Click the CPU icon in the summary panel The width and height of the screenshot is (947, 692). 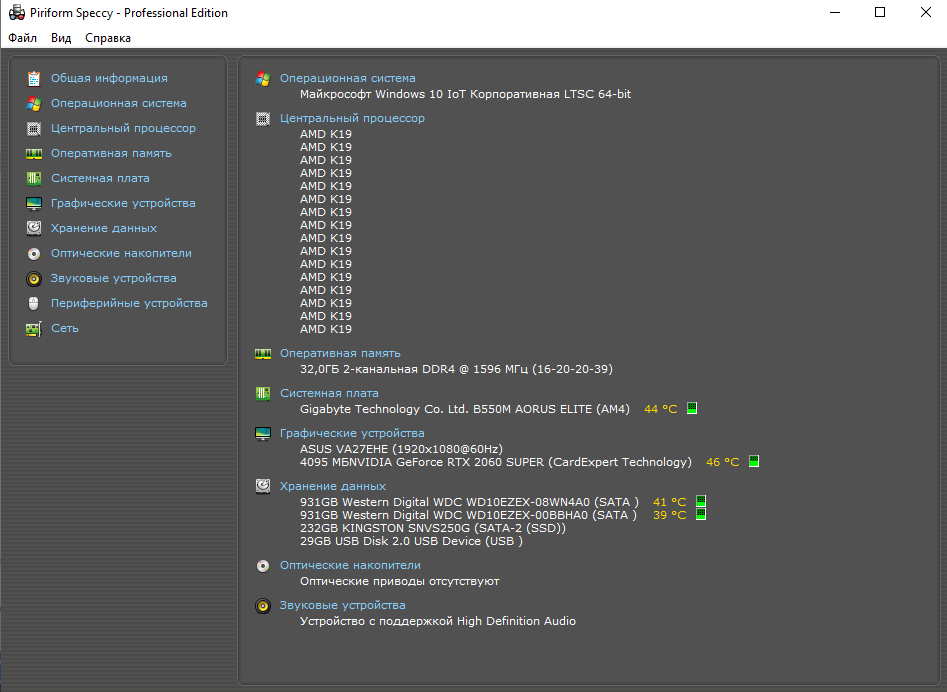[x=263, y=119]
